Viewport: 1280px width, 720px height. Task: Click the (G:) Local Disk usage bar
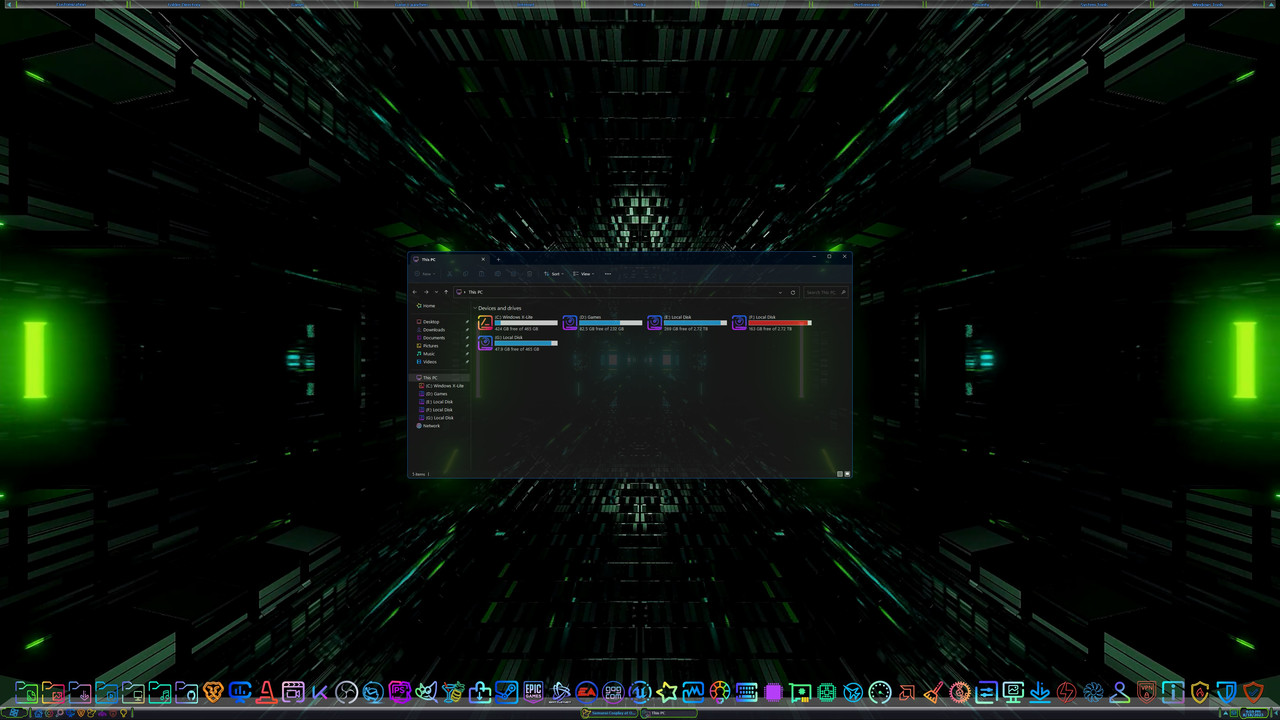click(526, 344)
